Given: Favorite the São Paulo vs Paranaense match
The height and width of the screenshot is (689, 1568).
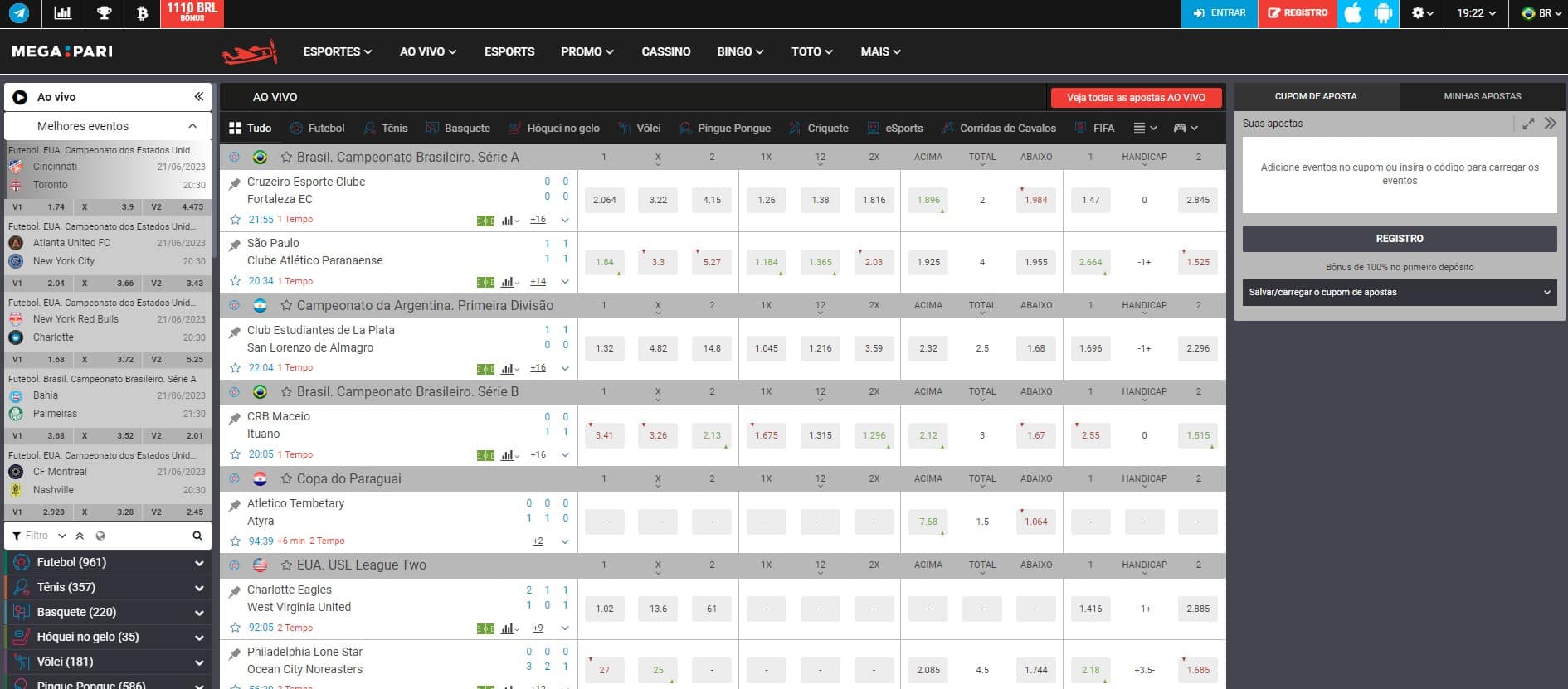Looking at the screenshot, I should [235, 281].
